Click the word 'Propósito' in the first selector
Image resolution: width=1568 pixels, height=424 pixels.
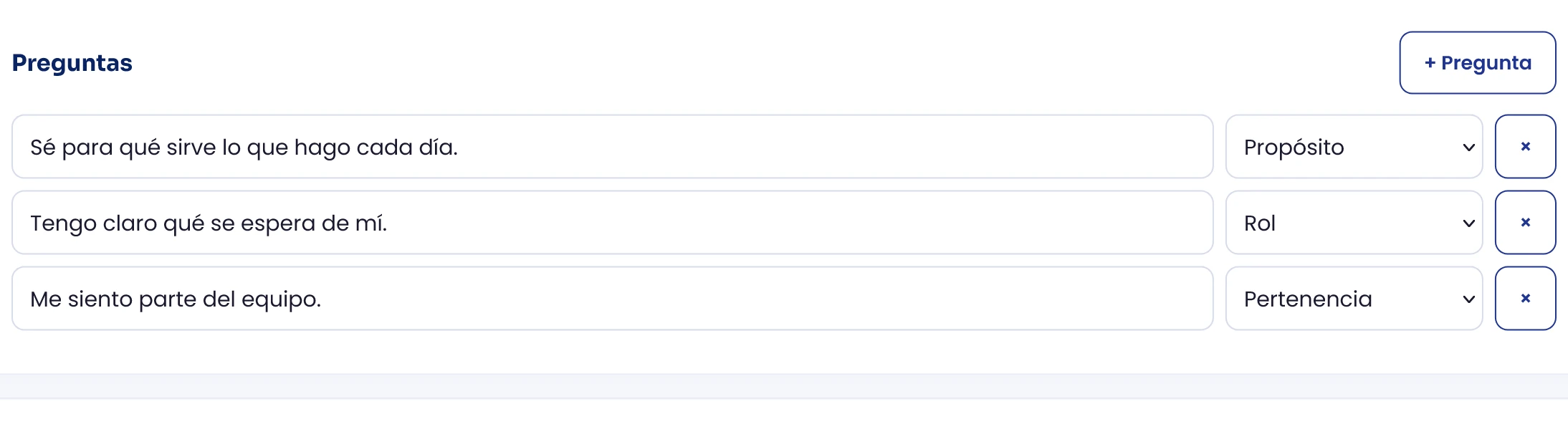(1294, 148)
